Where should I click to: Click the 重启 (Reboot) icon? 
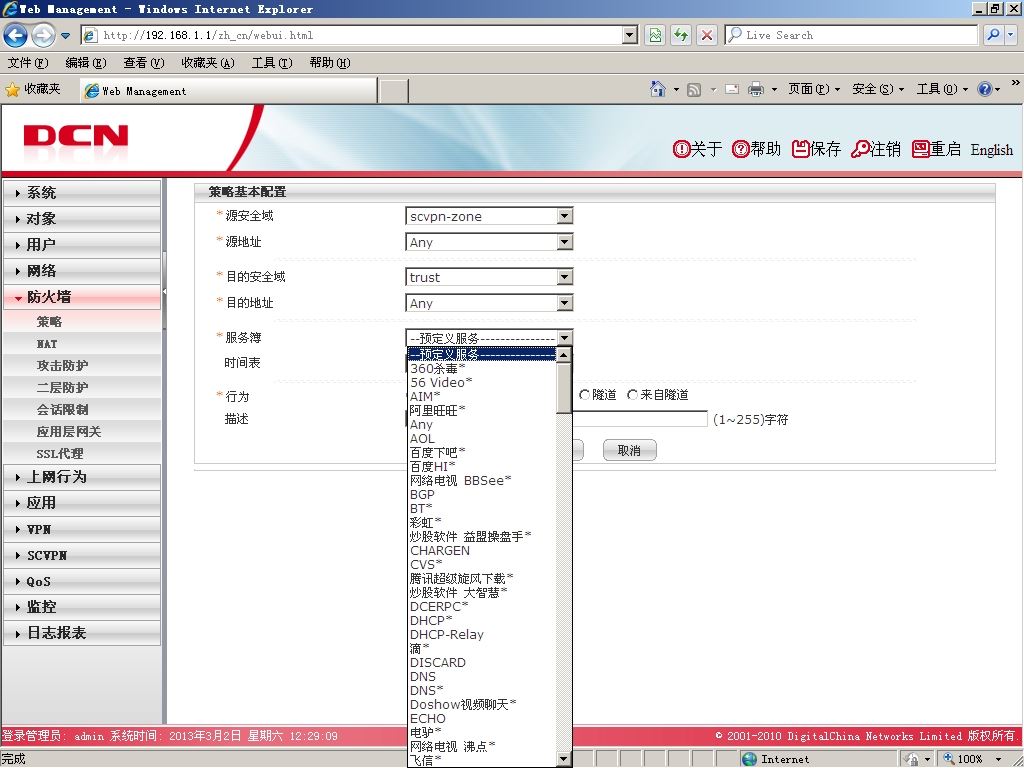pyautogui.click(x=920, y=150)
